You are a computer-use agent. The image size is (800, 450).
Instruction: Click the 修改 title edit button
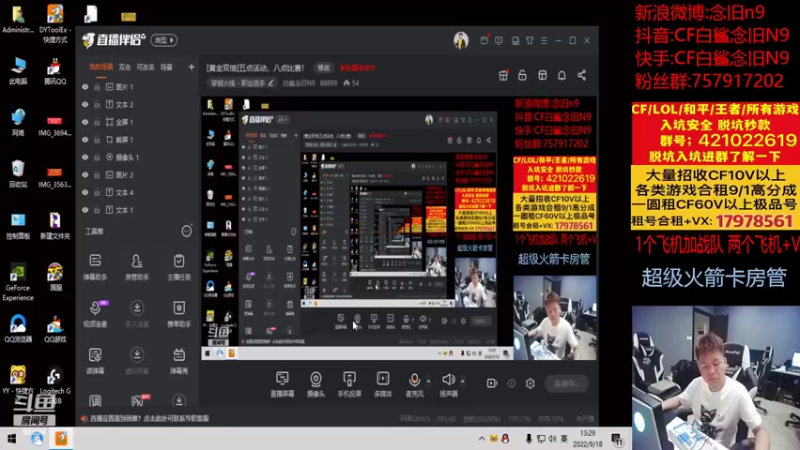(324, 68)
